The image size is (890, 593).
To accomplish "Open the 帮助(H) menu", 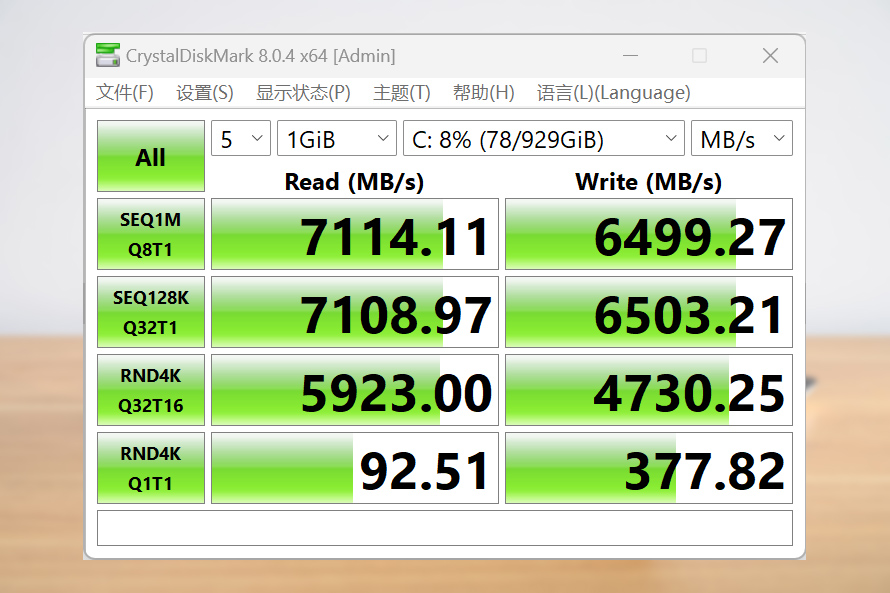I will pyautogui.click(x=484, y=92).
